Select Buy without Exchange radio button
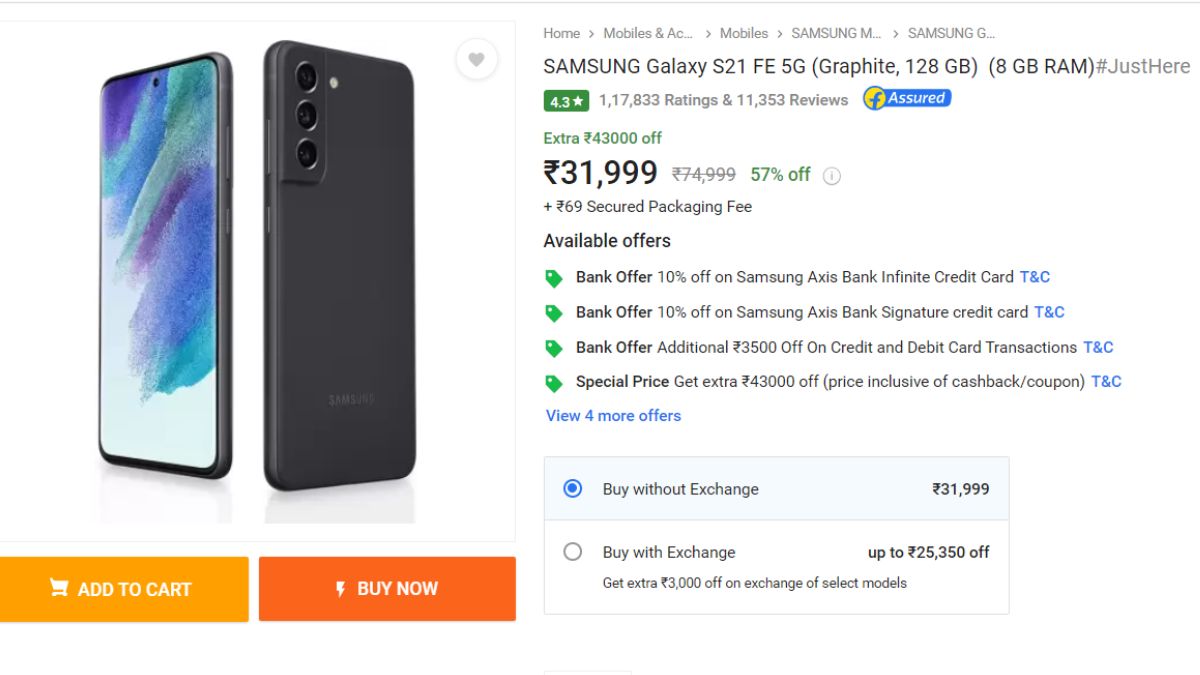The height and width of the screenshot is (675, 1200). tap(572, 489)
